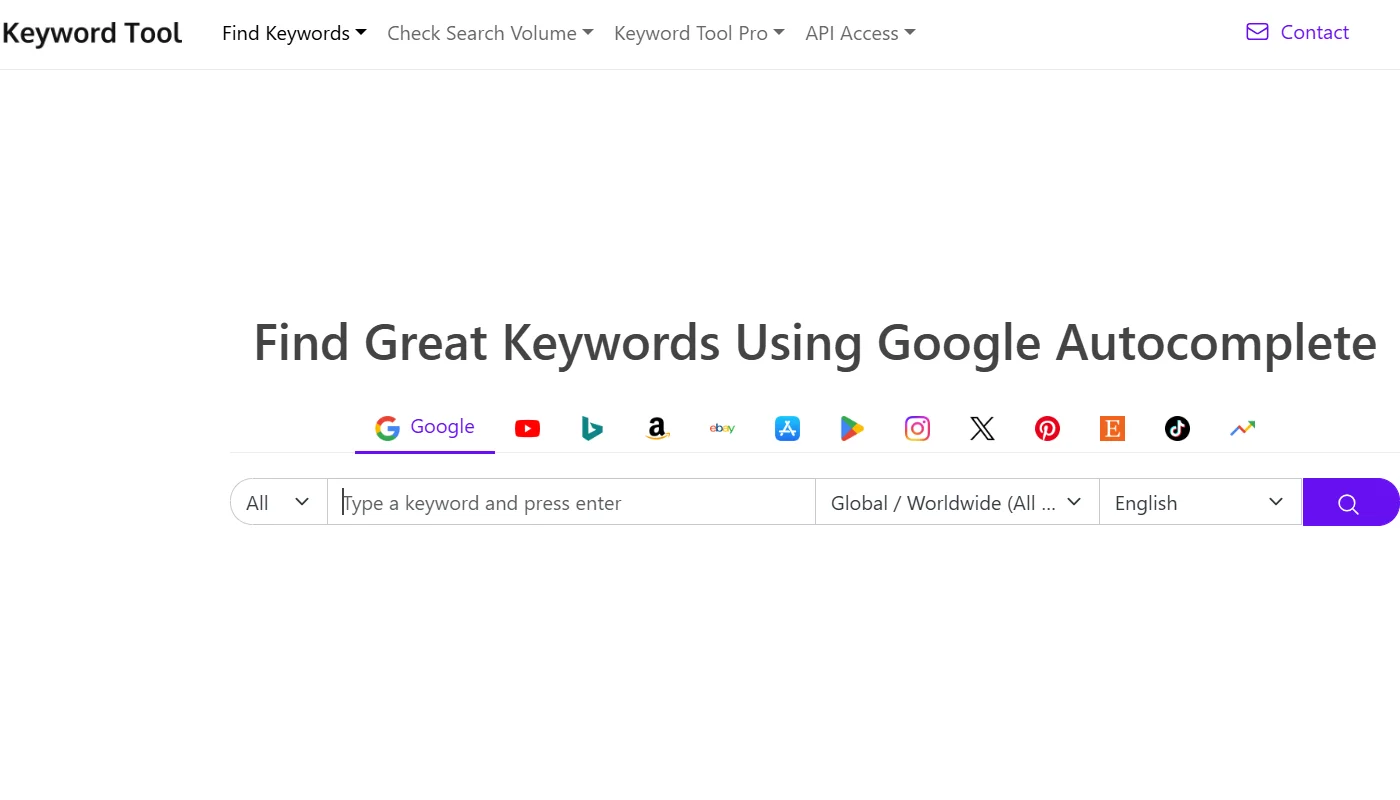Screen dimensions: 1400x800
Task: Open the Google Trends tab
Action: pos(1242,429)
